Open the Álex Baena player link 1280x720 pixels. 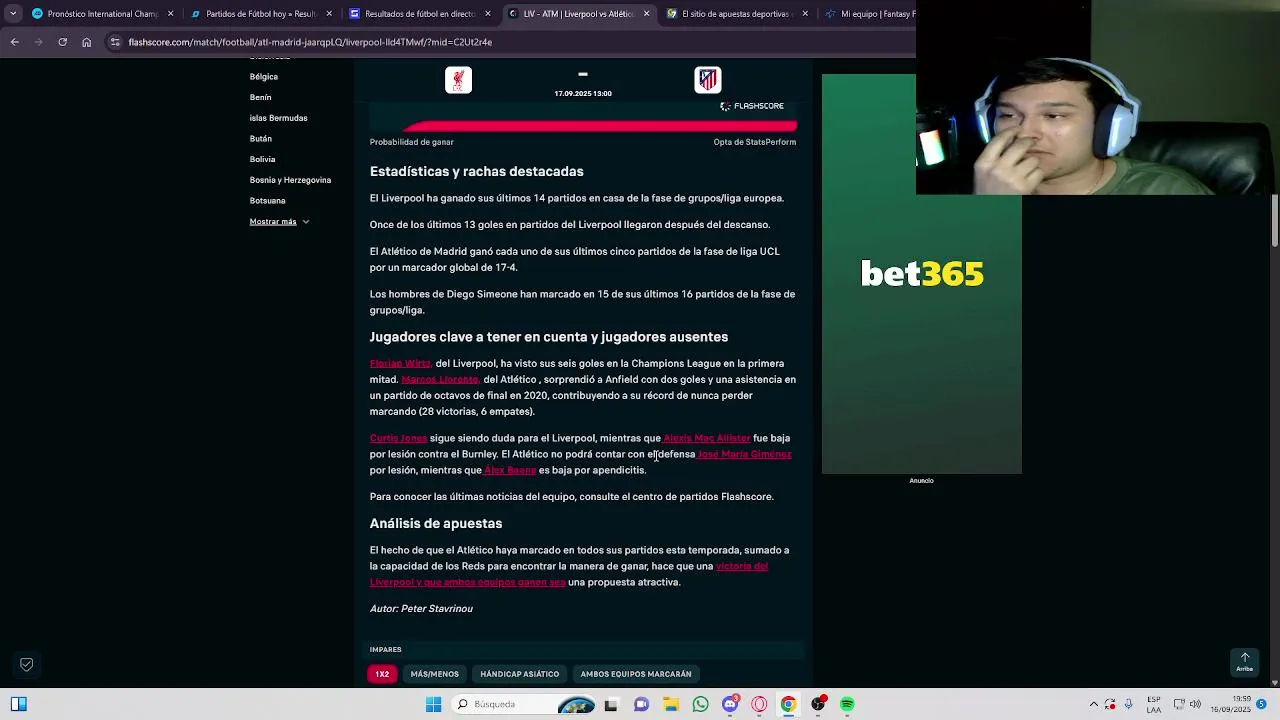click(510, 470)
